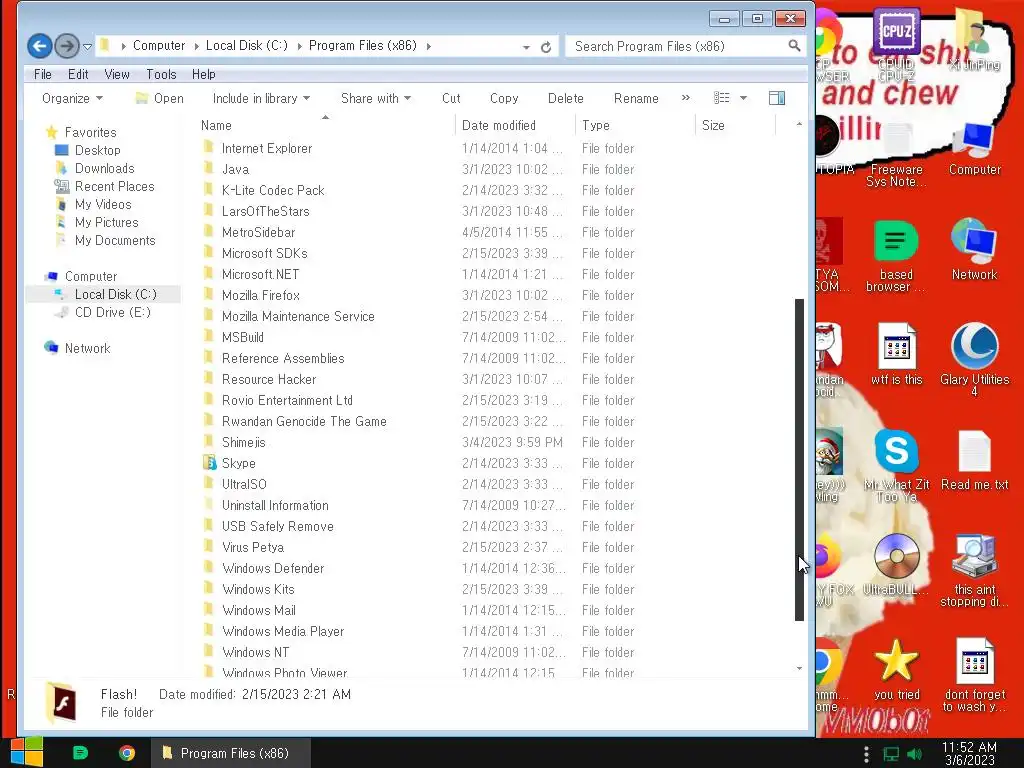1024x768 pixels.
Task: Sort by the Date modified column header
Action: click(515, 125)
